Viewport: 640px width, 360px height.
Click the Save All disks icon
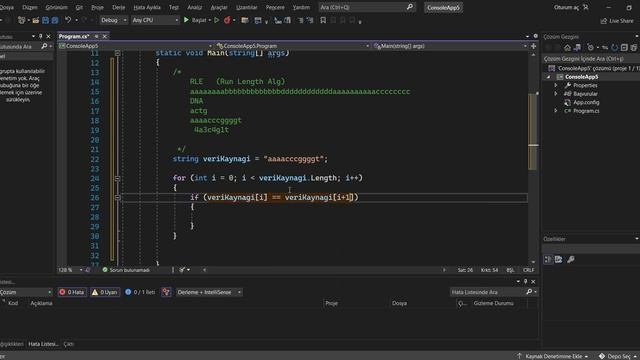point(55,20)
